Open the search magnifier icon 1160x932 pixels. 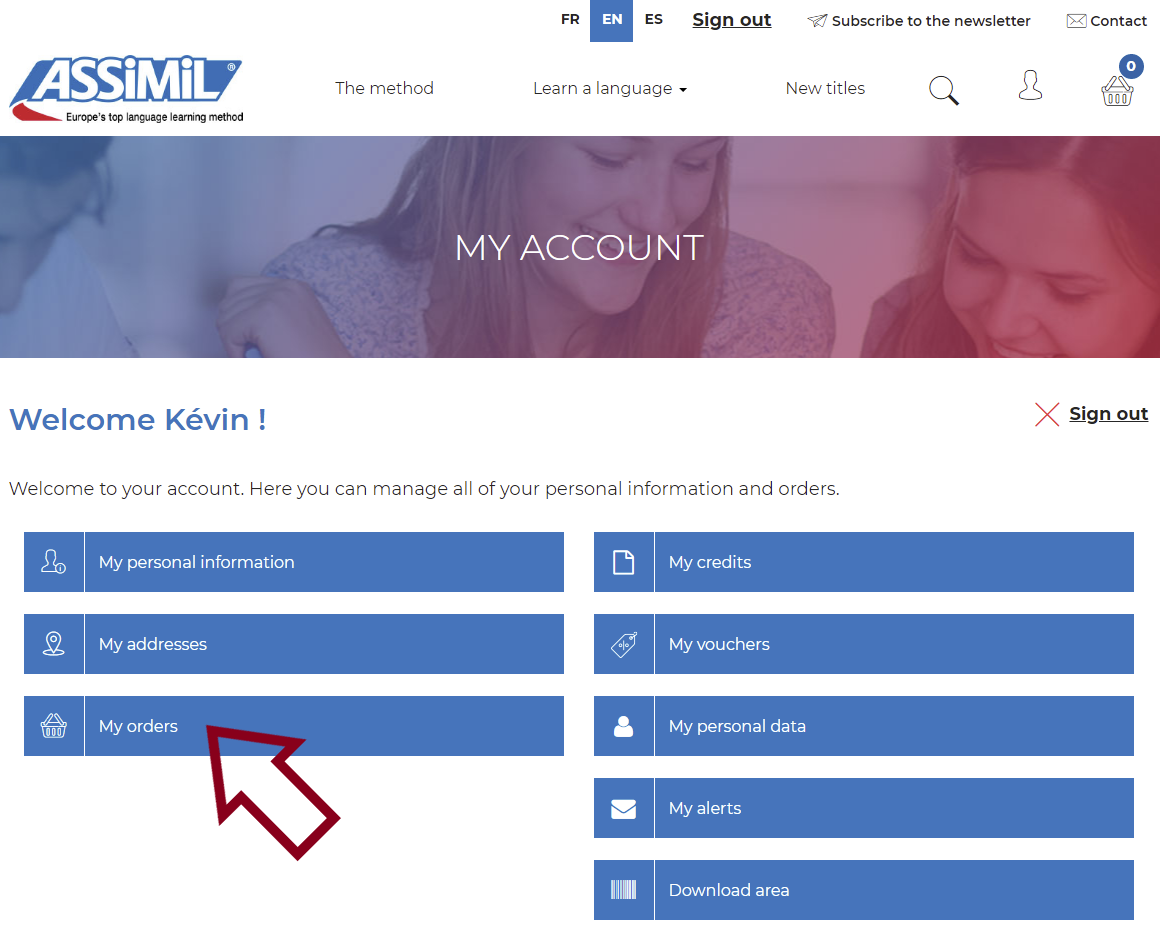click(x=943, y=90)
